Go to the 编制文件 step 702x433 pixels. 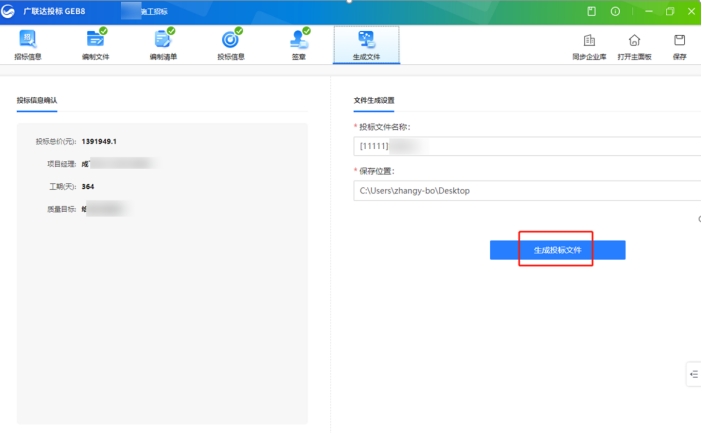point(95,45)
